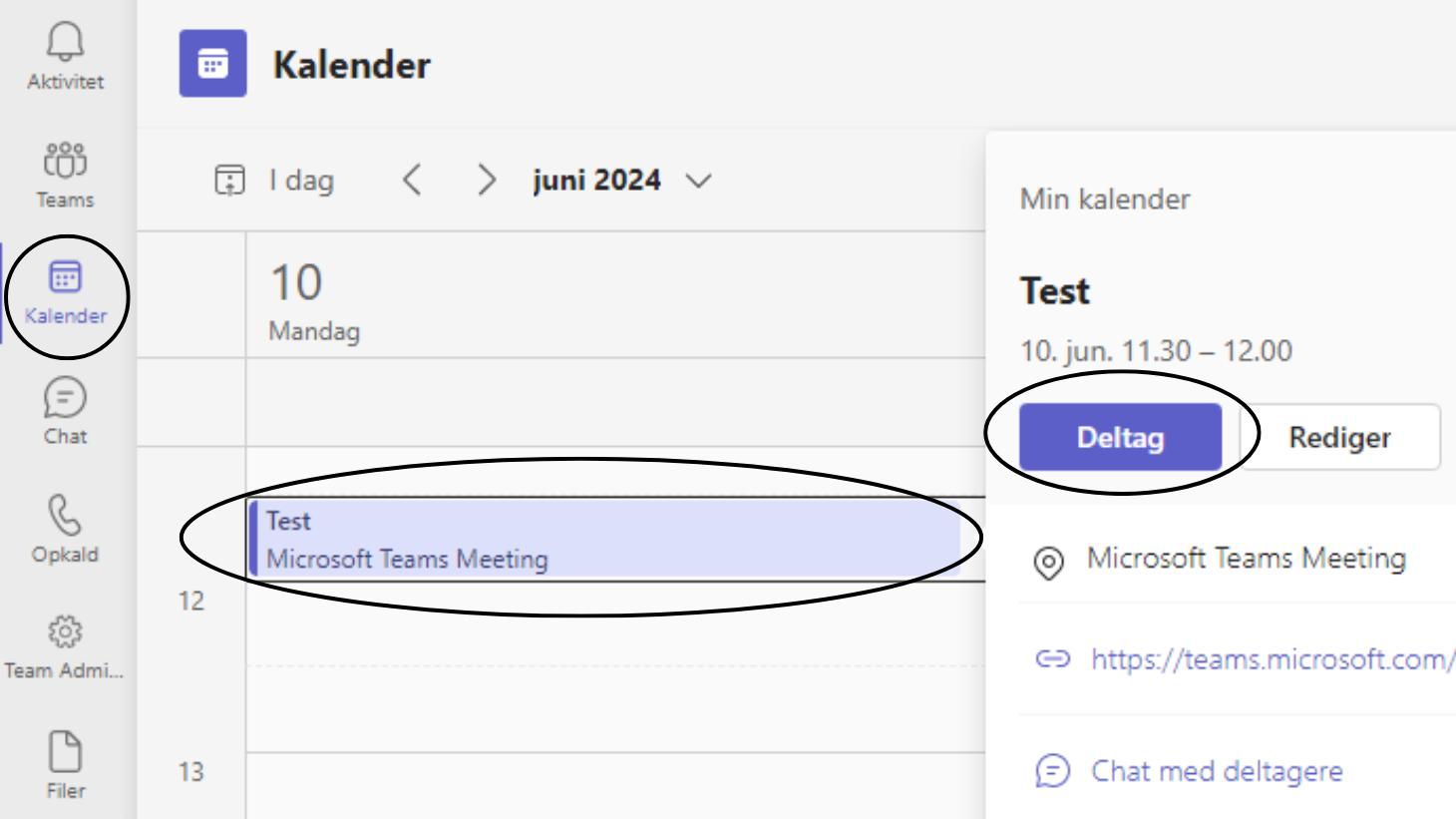Screen dimensions: 1456x819
Task: Open the Teams sidebar icon
Action: [65, 160]
